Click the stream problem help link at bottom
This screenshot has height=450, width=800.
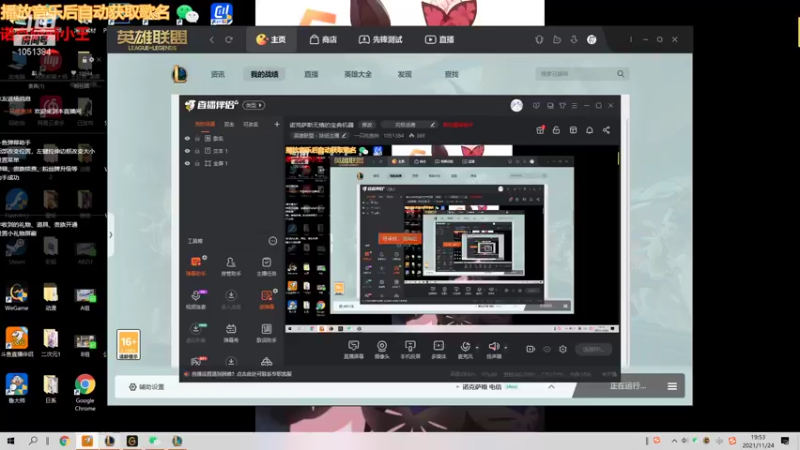point(238,374)
